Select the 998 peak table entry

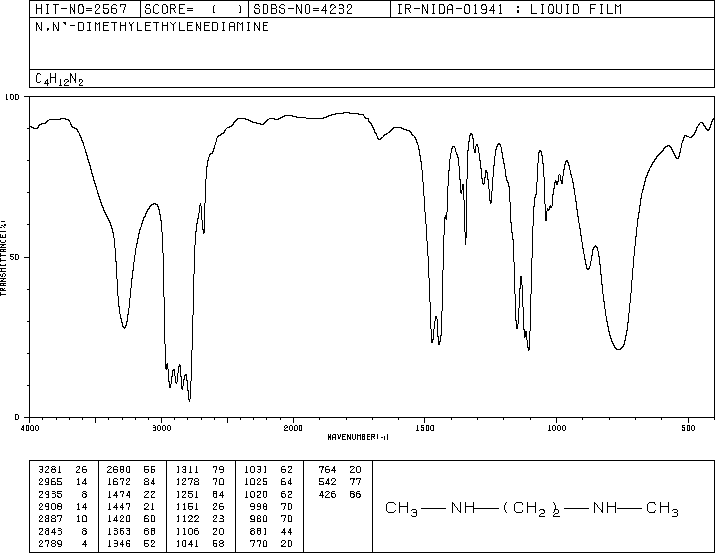(259, 506)
